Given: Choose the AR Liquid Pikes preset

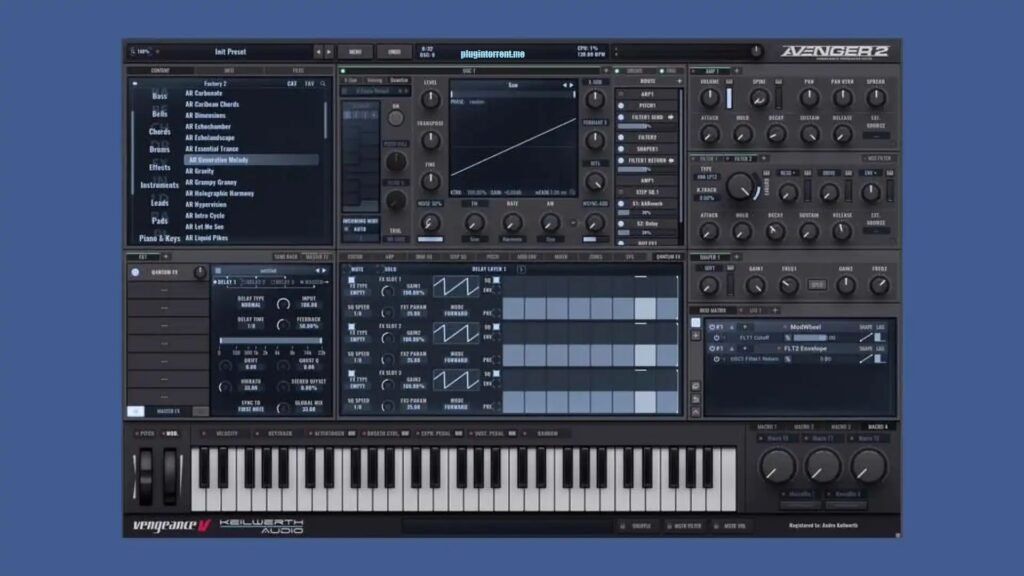Looking at the screenshot, I should [x=206, y=238].
